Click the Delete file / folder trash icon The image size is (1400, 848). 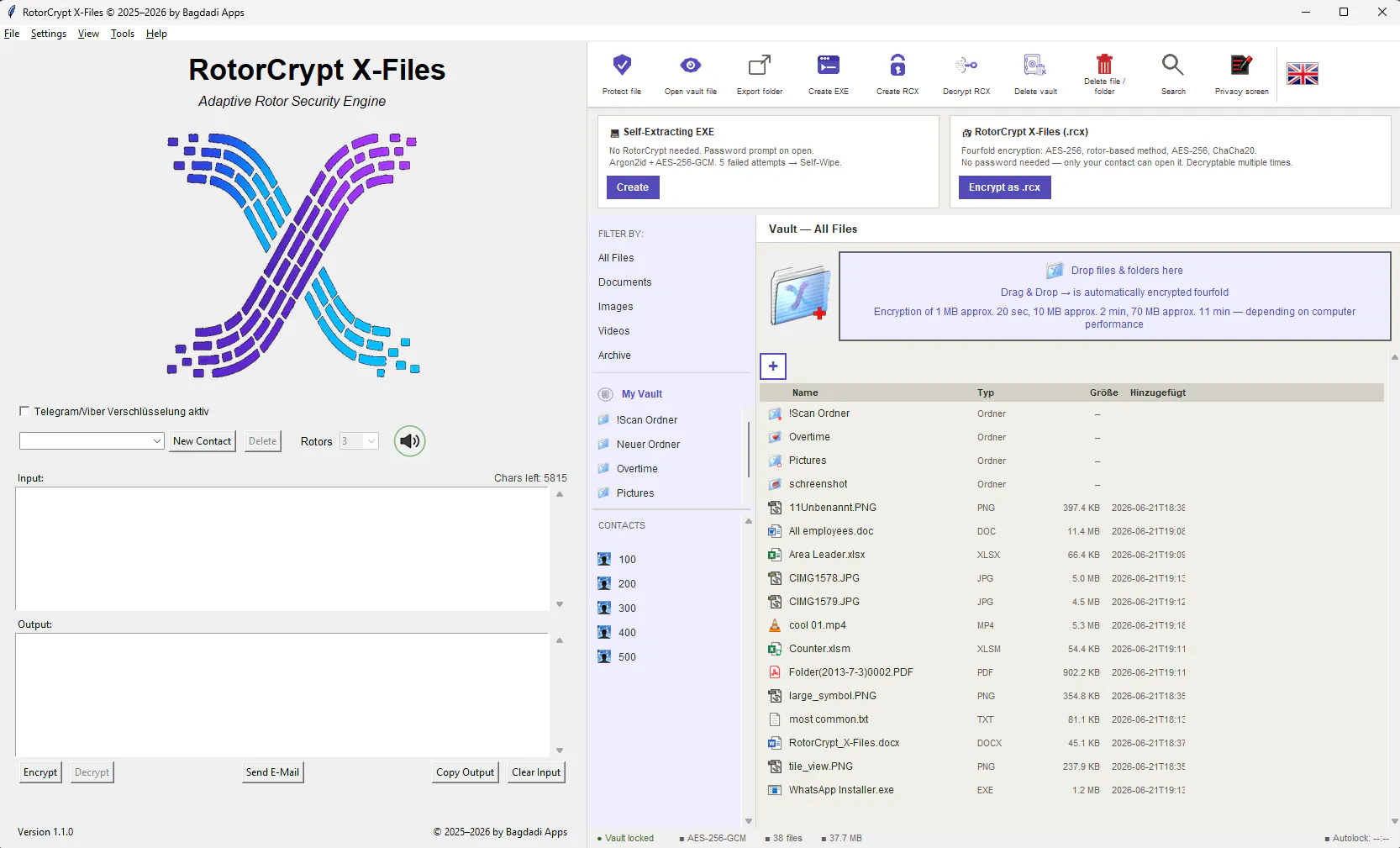click(1104, 63)
